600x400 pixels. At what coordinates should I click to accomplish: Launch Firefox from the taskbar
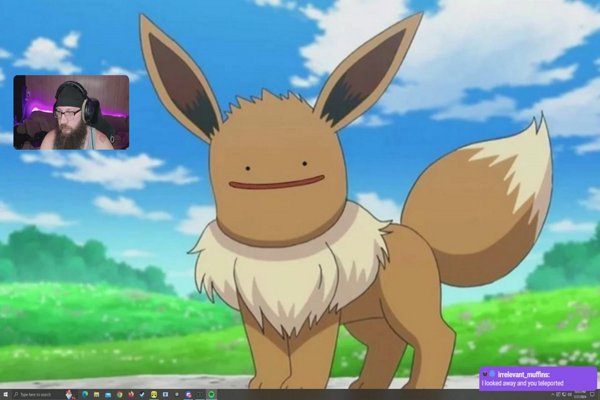[x=131, y=394]
